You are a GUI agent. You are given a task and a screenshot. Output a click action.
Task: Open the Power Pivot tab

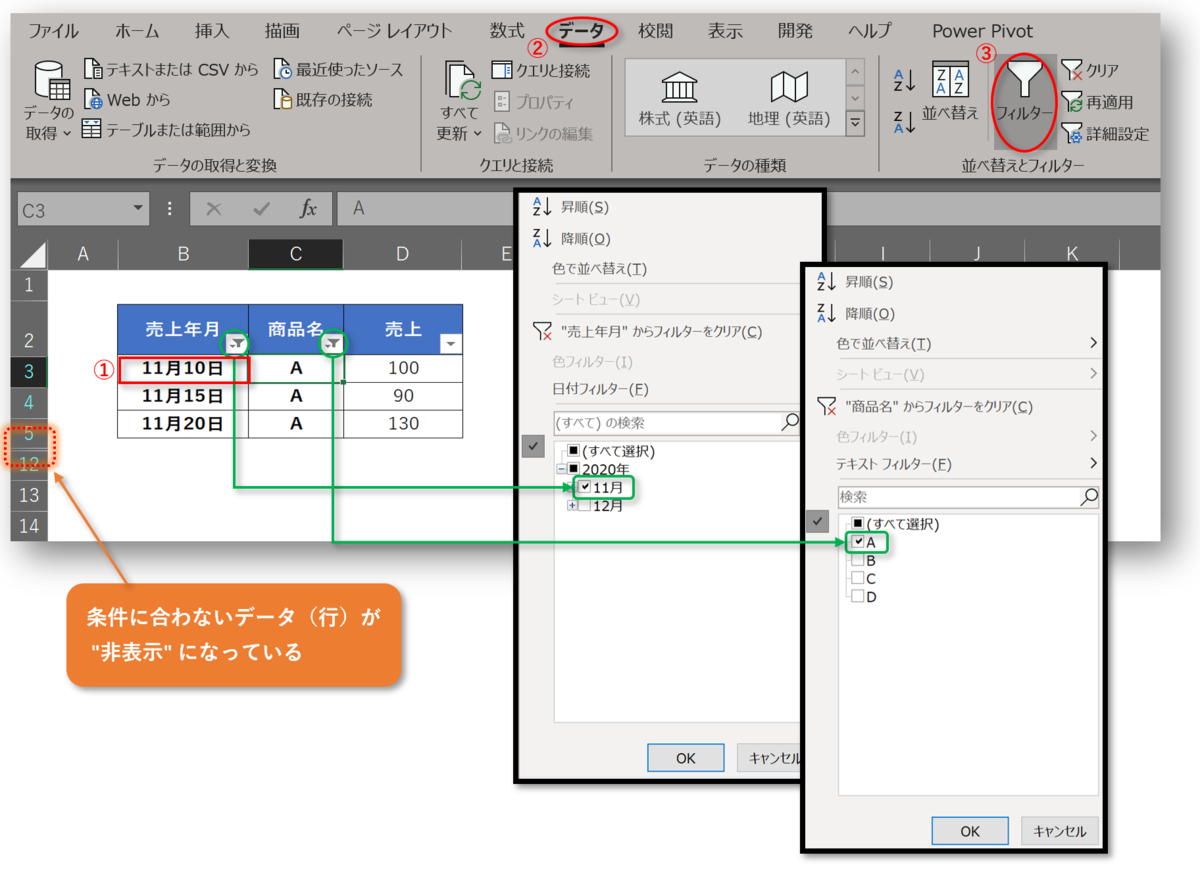(x=982, y=30)
